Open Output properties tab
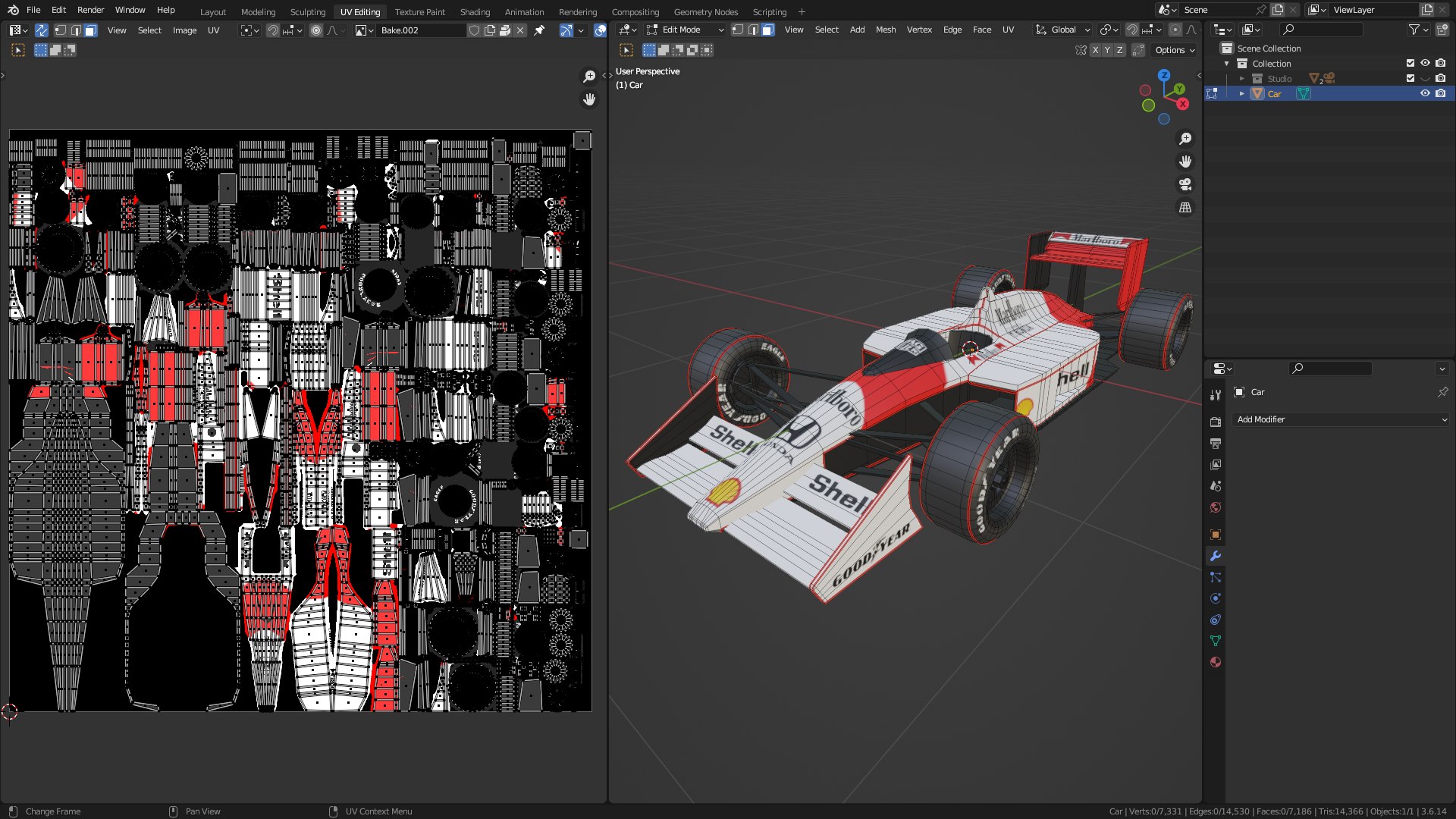This screenshot has height=819, width=1456. pyautogui.click(x=1216, y=443)
